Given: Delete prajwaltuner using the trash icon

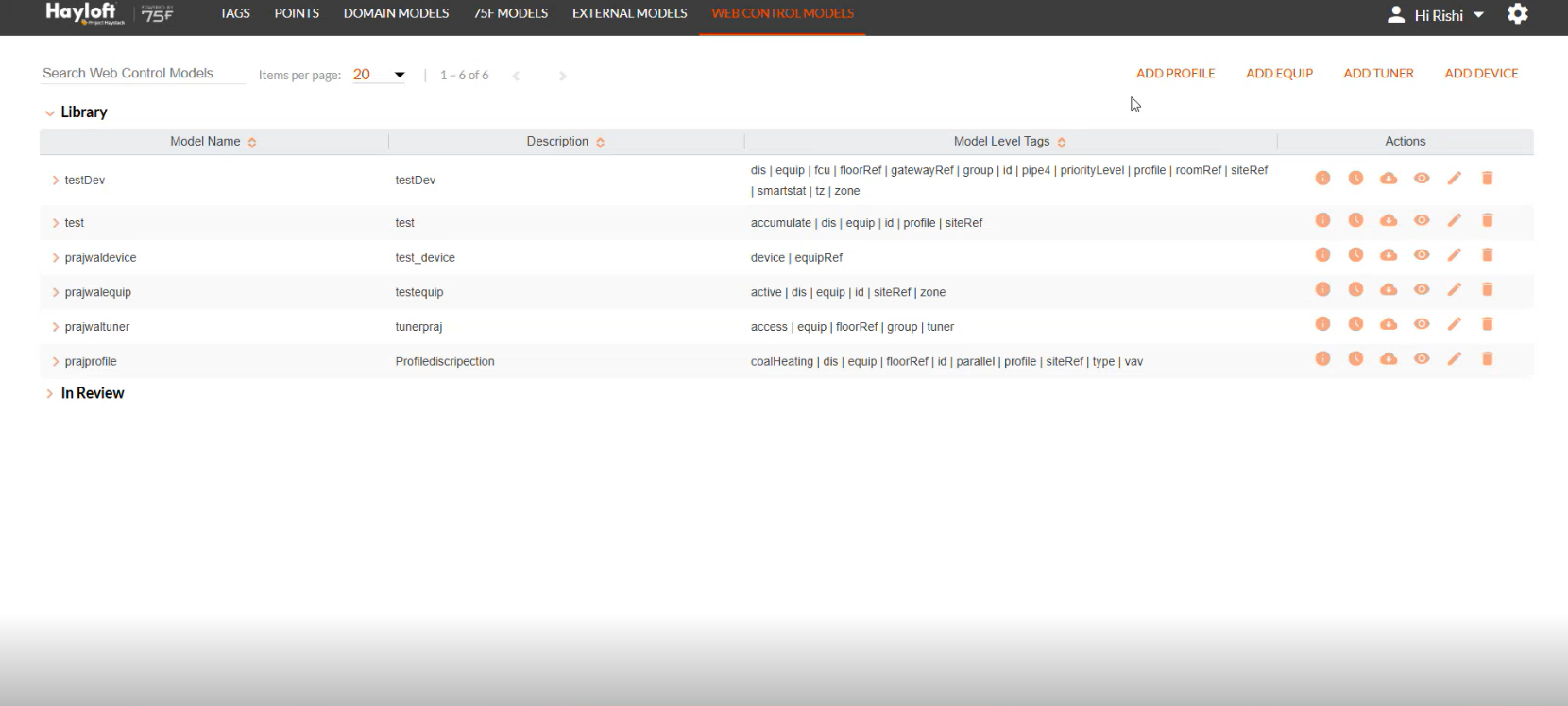Looking at the screenshot, I should click(x=1488, y=324).
